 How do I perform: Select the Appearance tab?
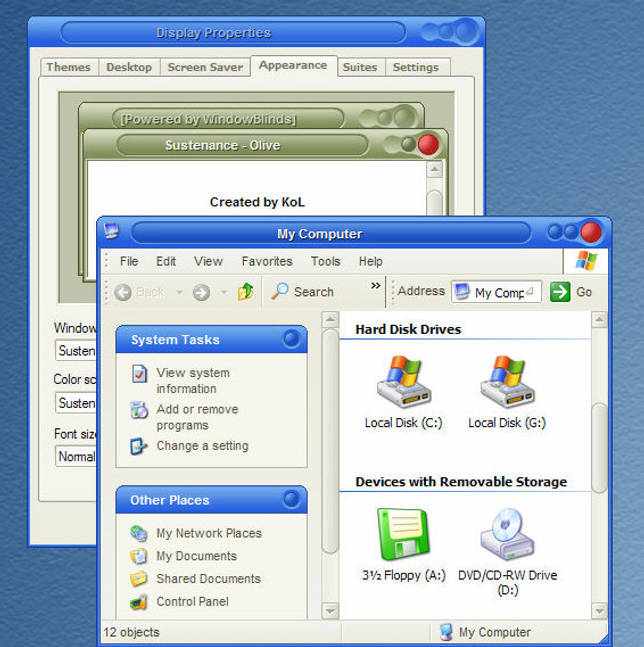pos(293,65)
